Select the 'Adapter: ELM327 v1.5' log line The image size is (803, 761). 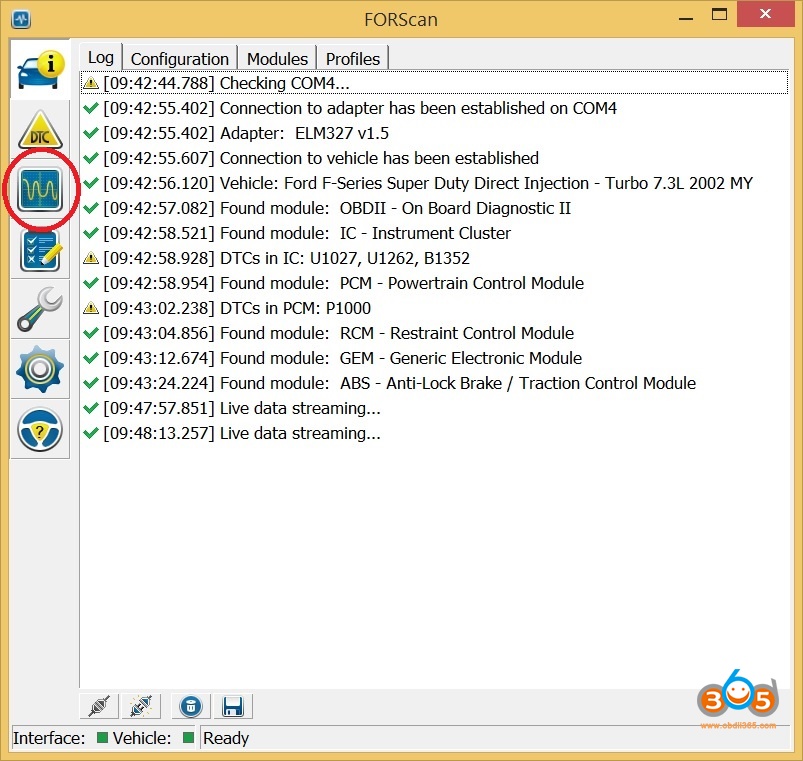pyautogui.click(x=434, y=133)
